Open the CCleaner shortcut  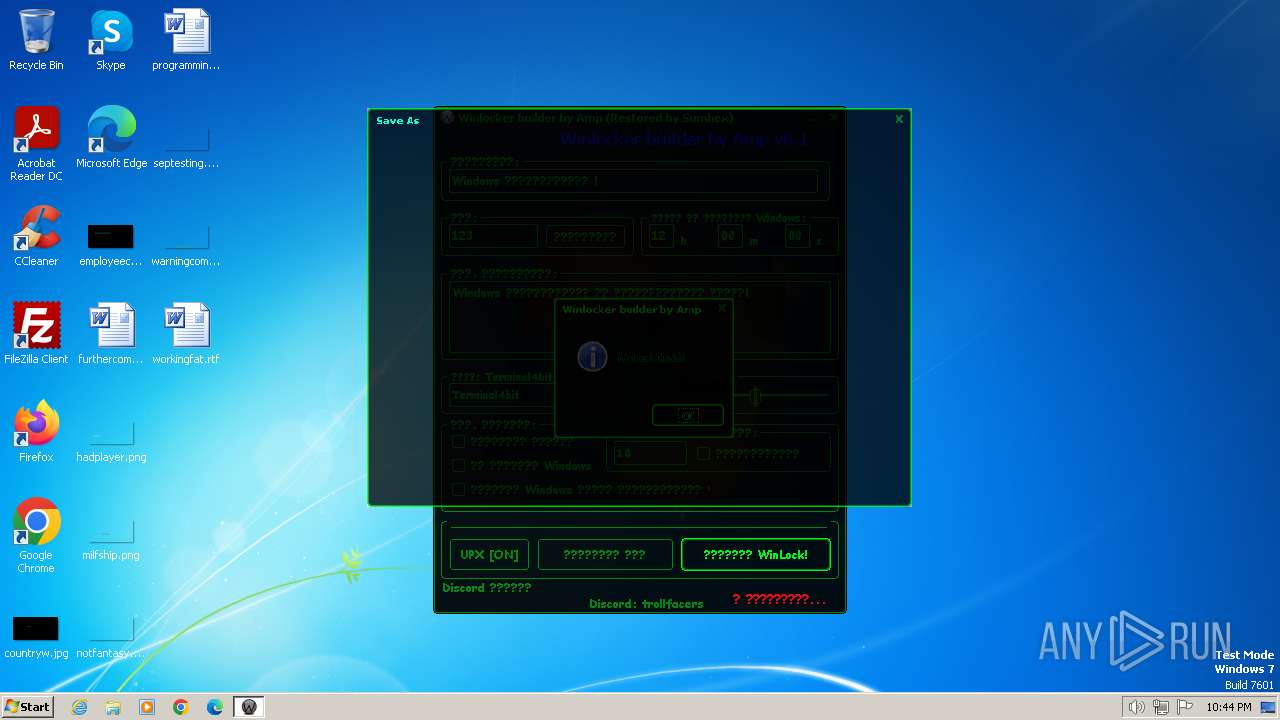pos(36,236)
